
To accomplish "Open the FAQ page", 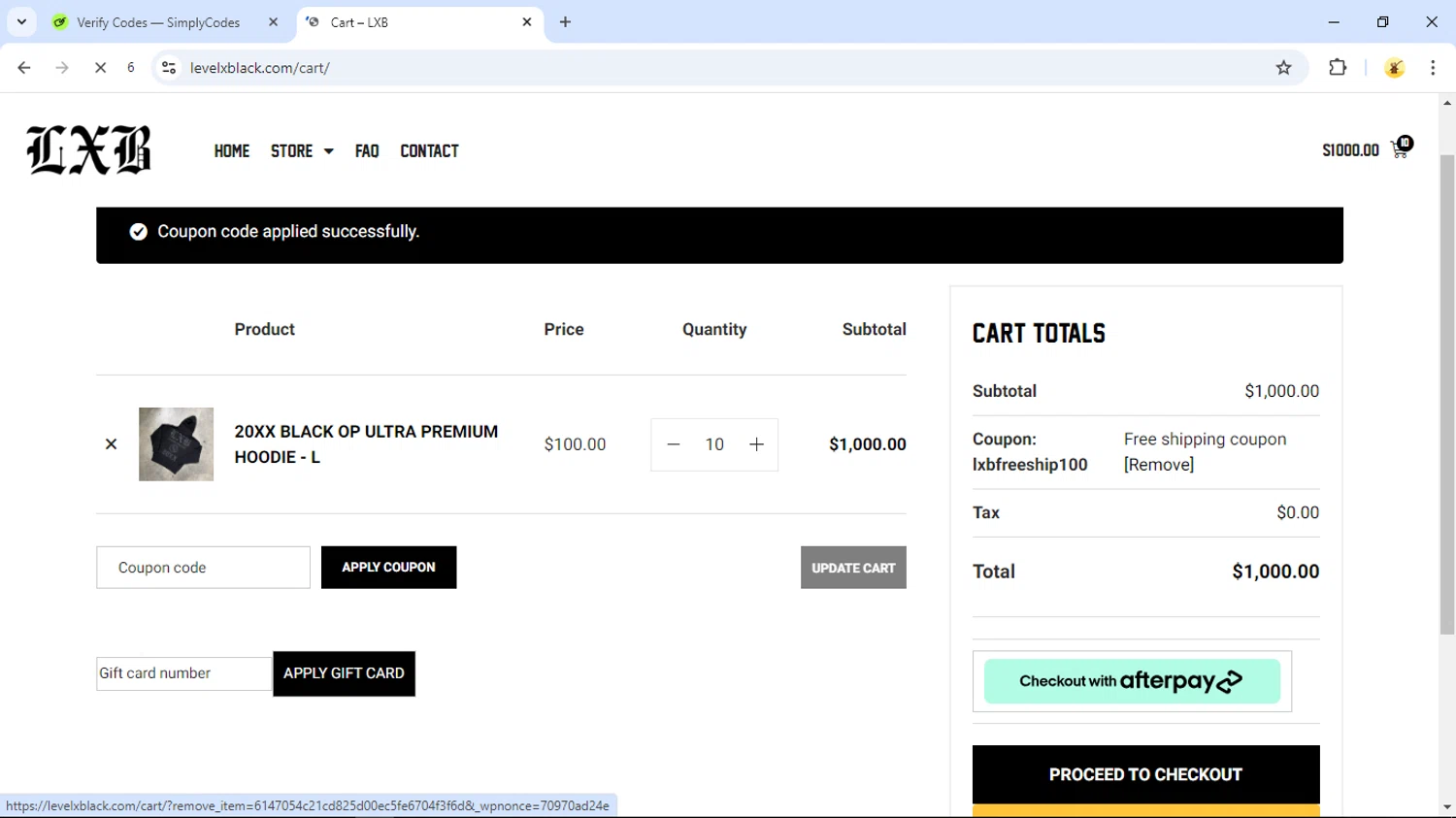I will coord(367,150).
